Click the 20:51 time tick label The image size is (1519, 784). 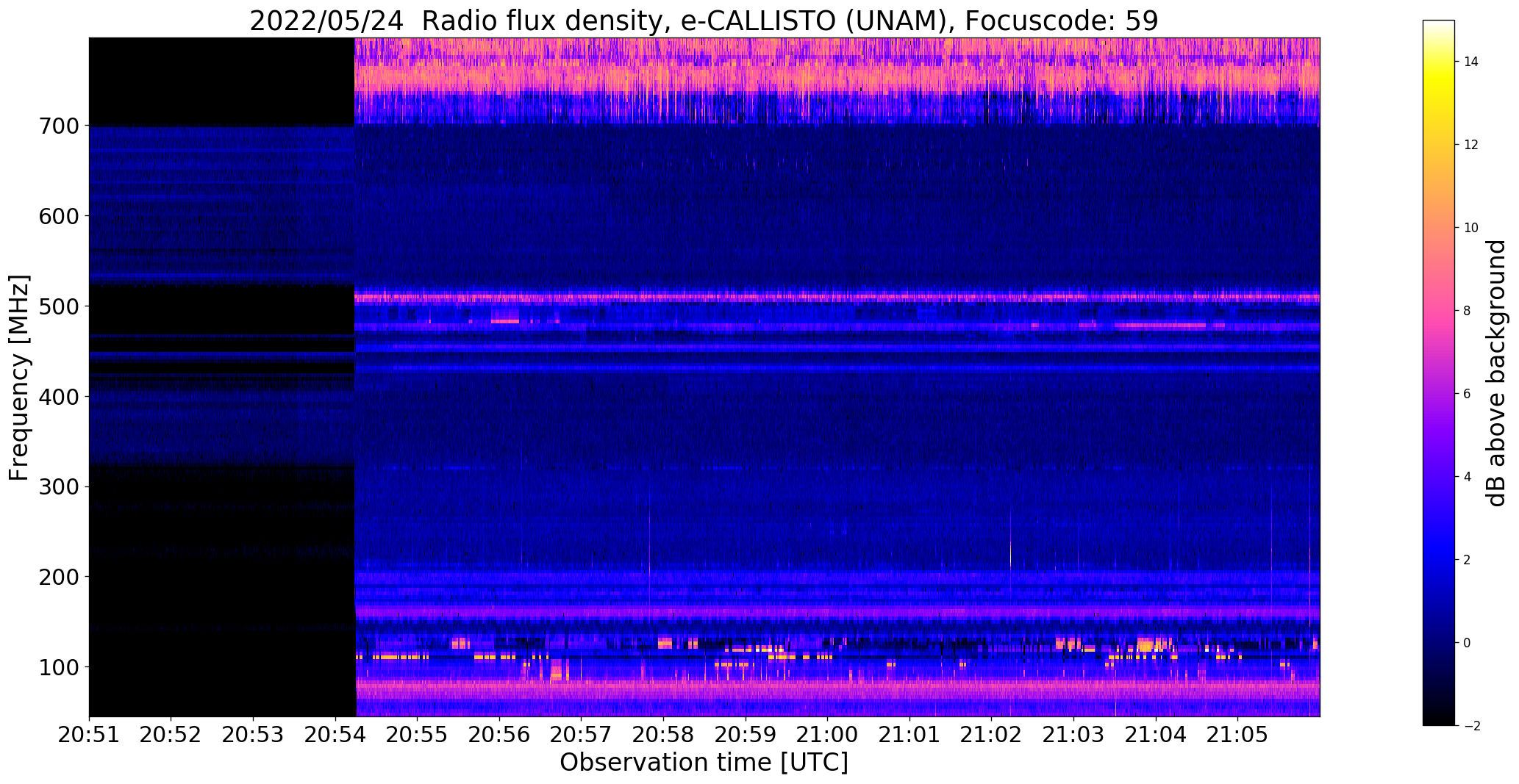tap(89, 734)
